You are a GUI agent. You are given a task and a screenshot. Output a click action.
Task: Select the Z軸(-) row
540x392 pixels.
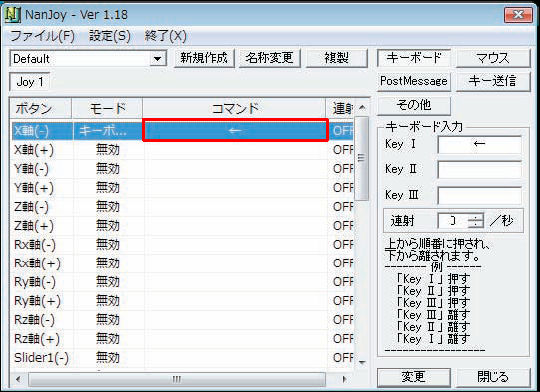[x=183, y=207]
